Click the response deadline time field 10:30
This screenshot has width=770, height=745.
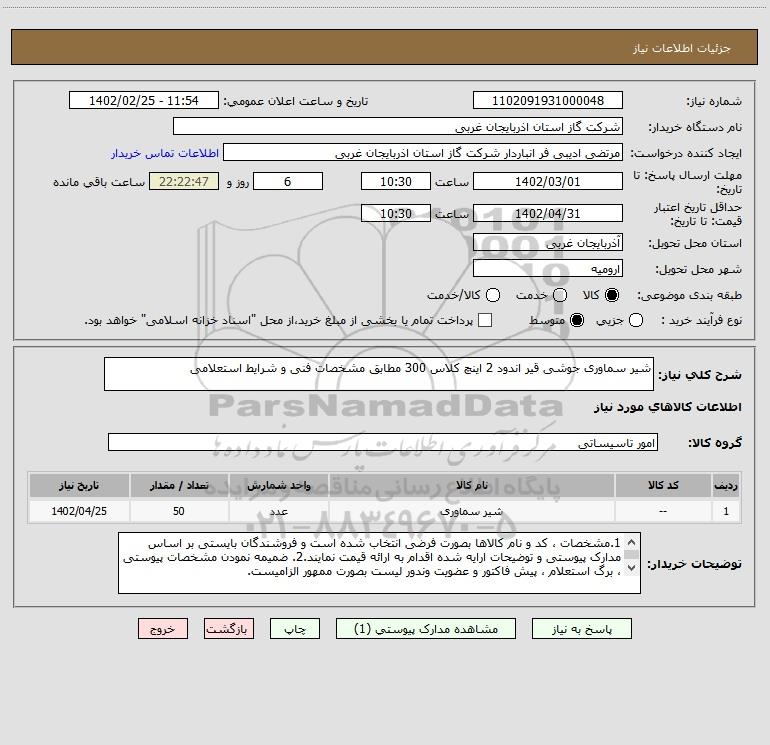coord(396,181)
